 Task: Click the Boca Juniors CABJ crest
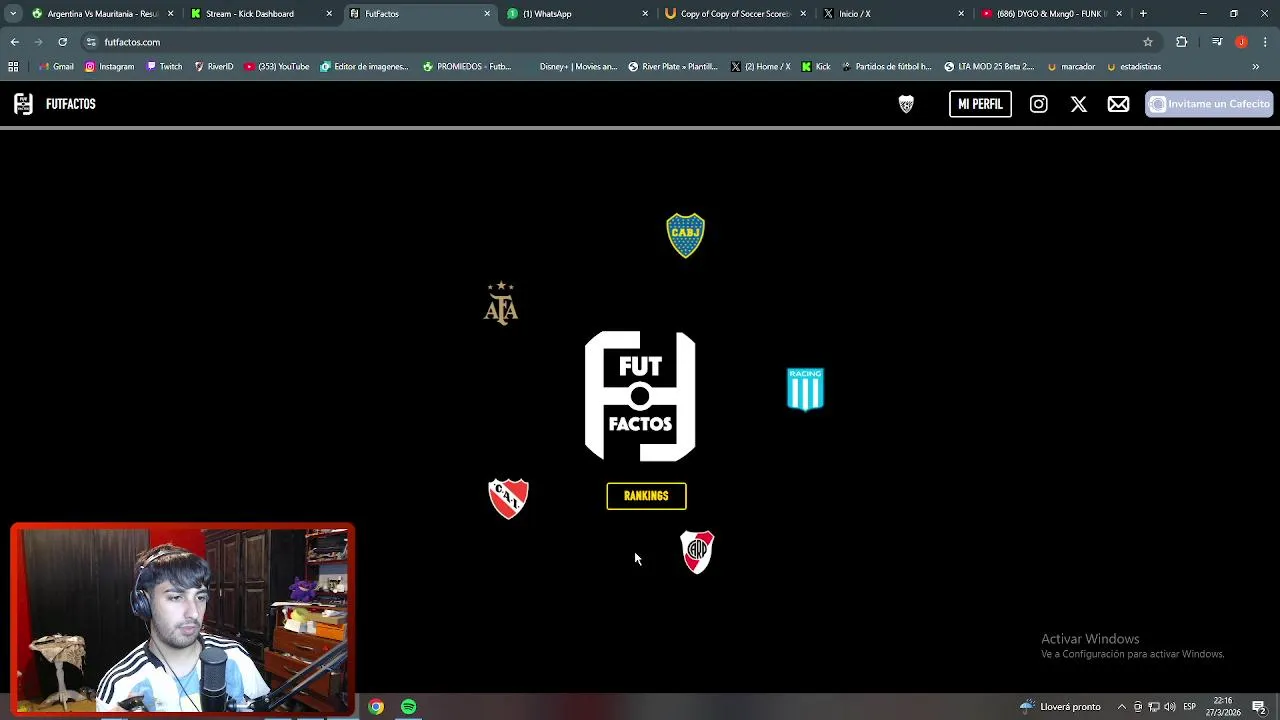click(x=685, y=236)
